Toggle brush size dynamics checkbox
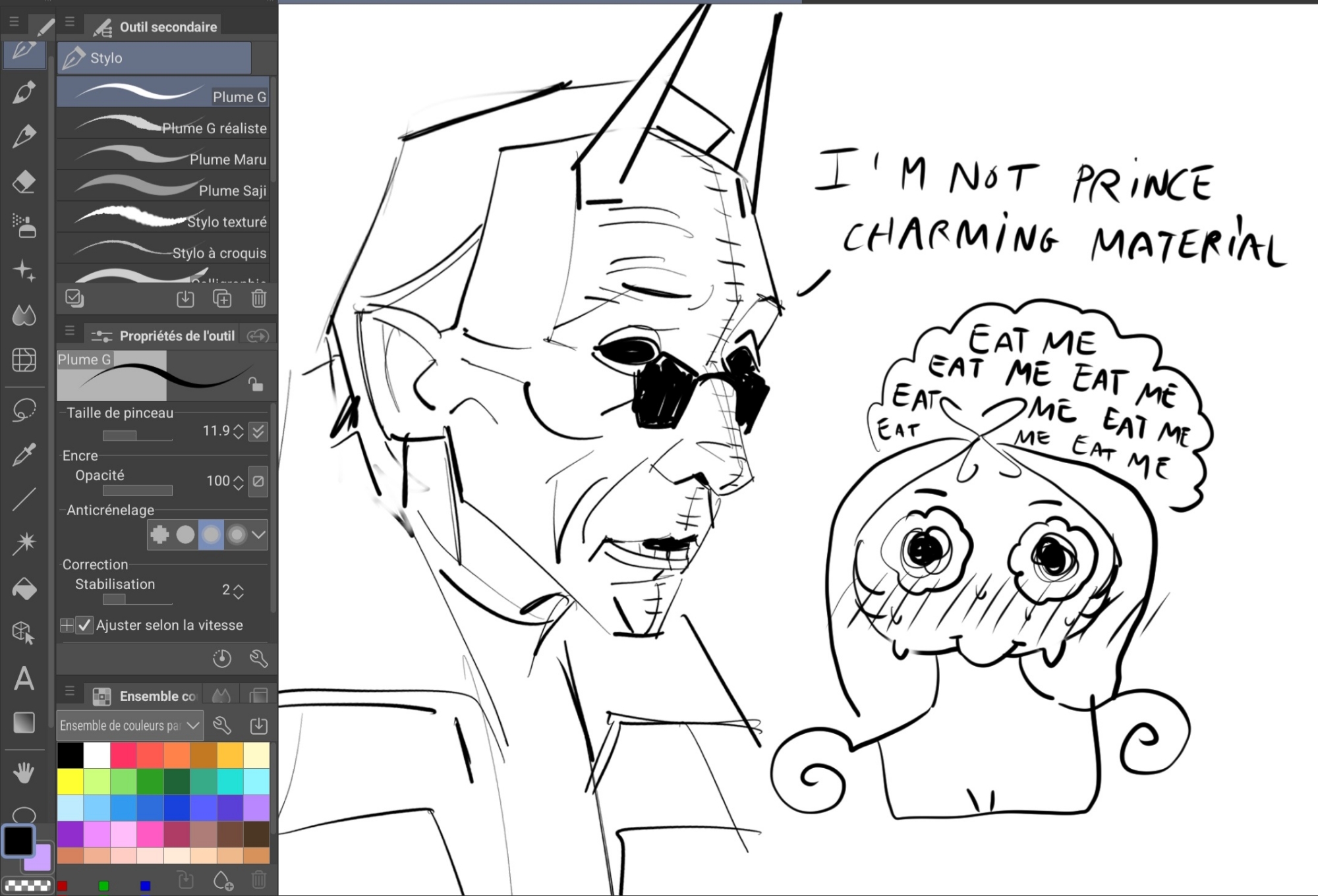Screen dimensions: 1318x896 pyautogui.click(x=258, y=432)
